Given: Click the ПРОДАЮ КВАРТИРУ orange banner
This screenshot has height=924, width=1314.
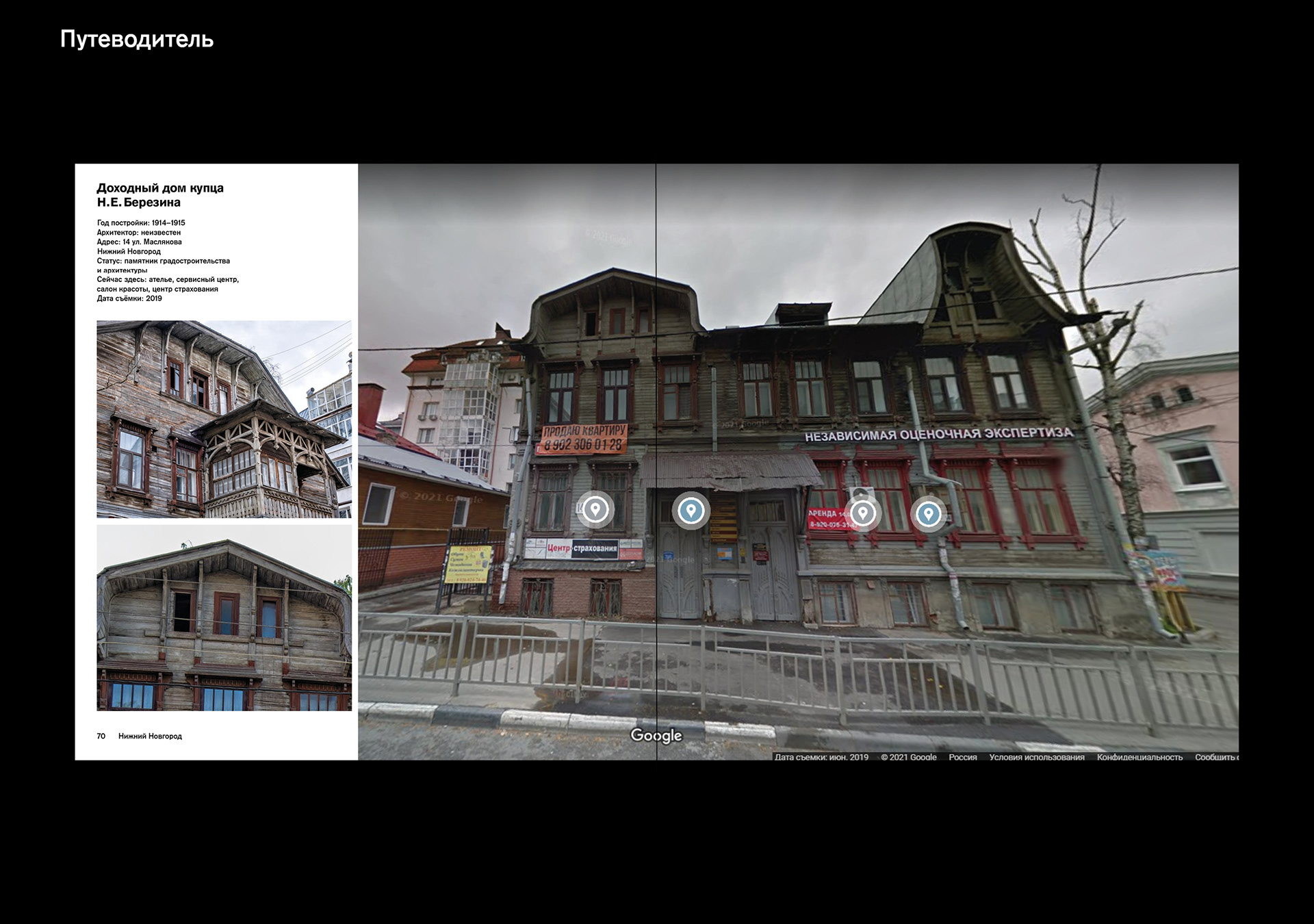Looking at the screenshot, I should coord(584,438).
